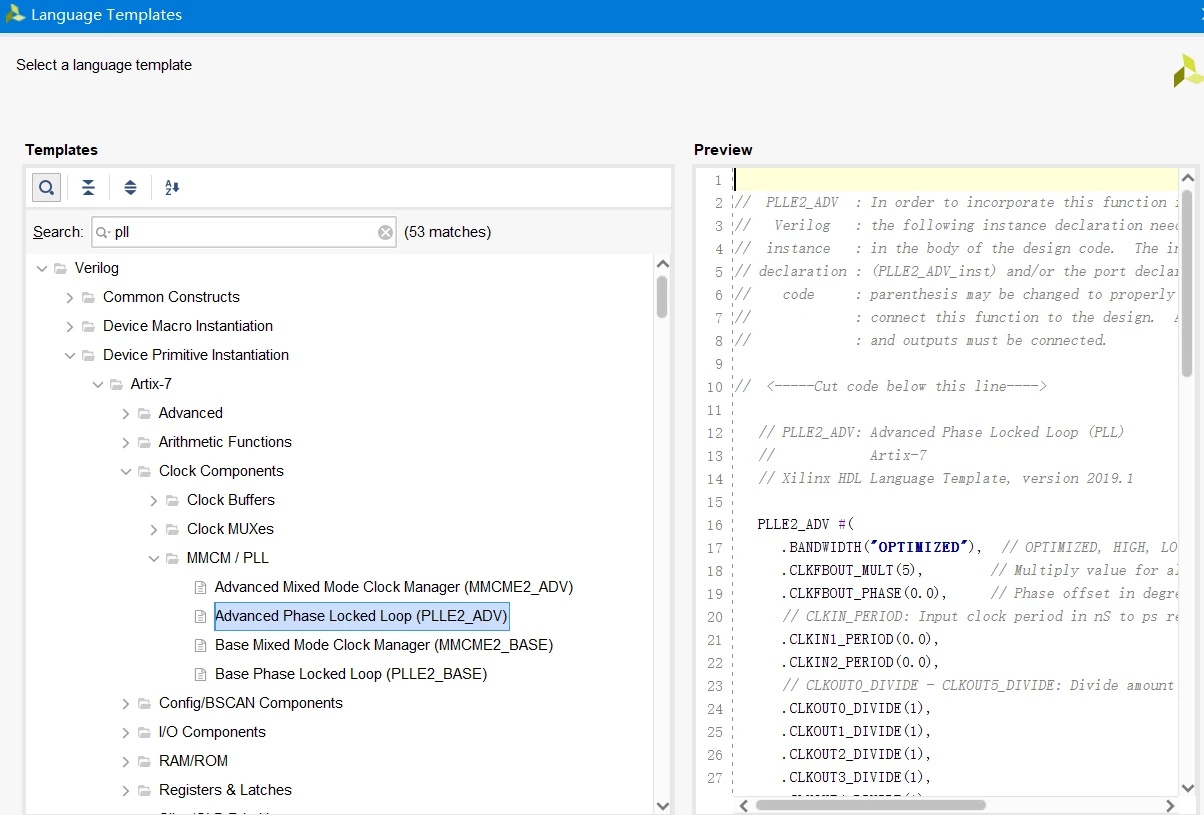The height and width of the screenshot is (815, 1204).
Task: Expand the Device Macro Instantiation folder
Action: 70,326
